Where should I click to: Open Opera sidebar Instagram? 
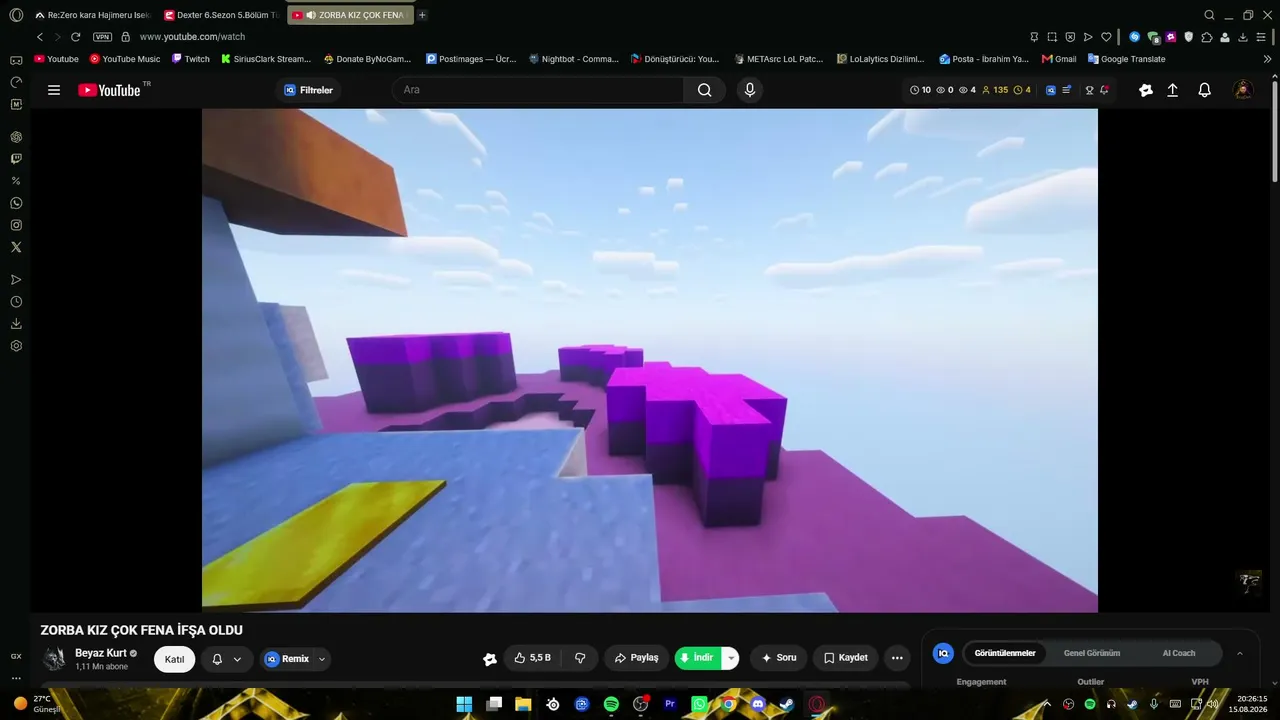(16, 225)
